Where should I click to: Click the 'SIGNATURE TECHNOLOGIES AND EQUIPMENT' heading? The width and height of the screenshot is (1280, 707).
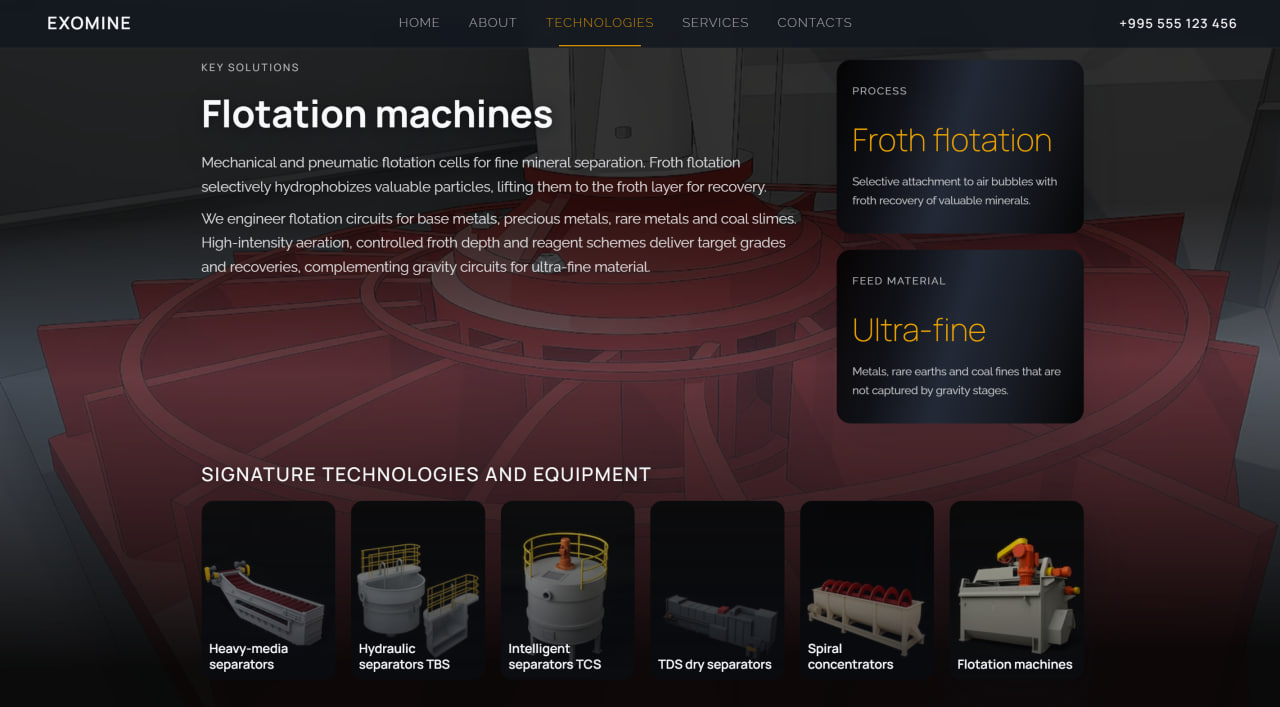(426, 474)
